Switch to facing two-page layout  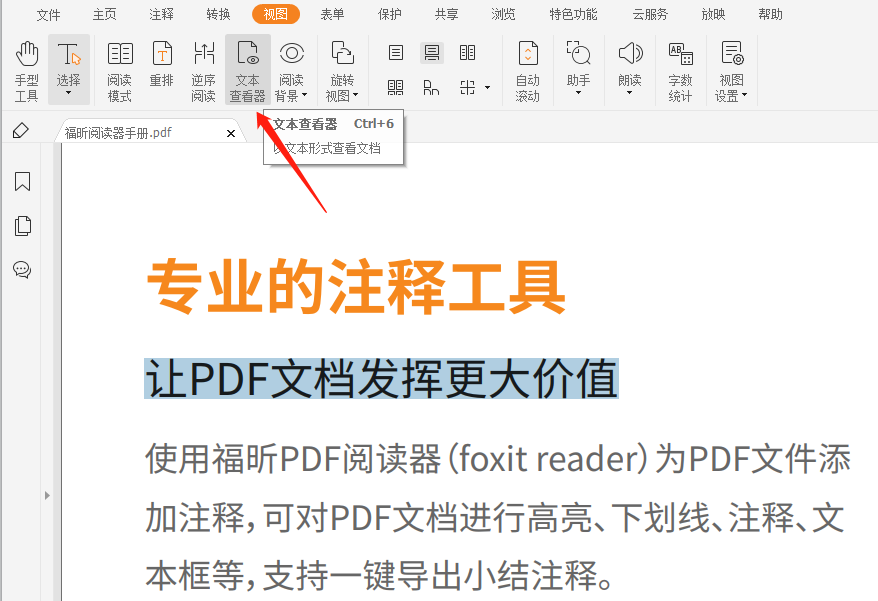click(x=468, y=53)
